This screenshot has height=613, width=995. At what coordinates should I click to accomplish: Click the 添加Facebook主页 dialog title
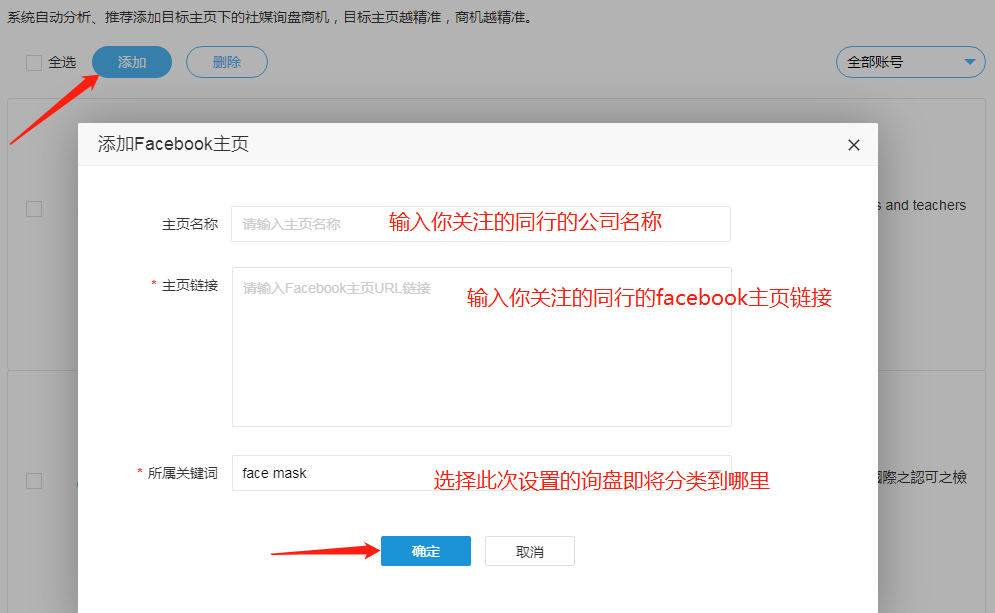[173, 144]
